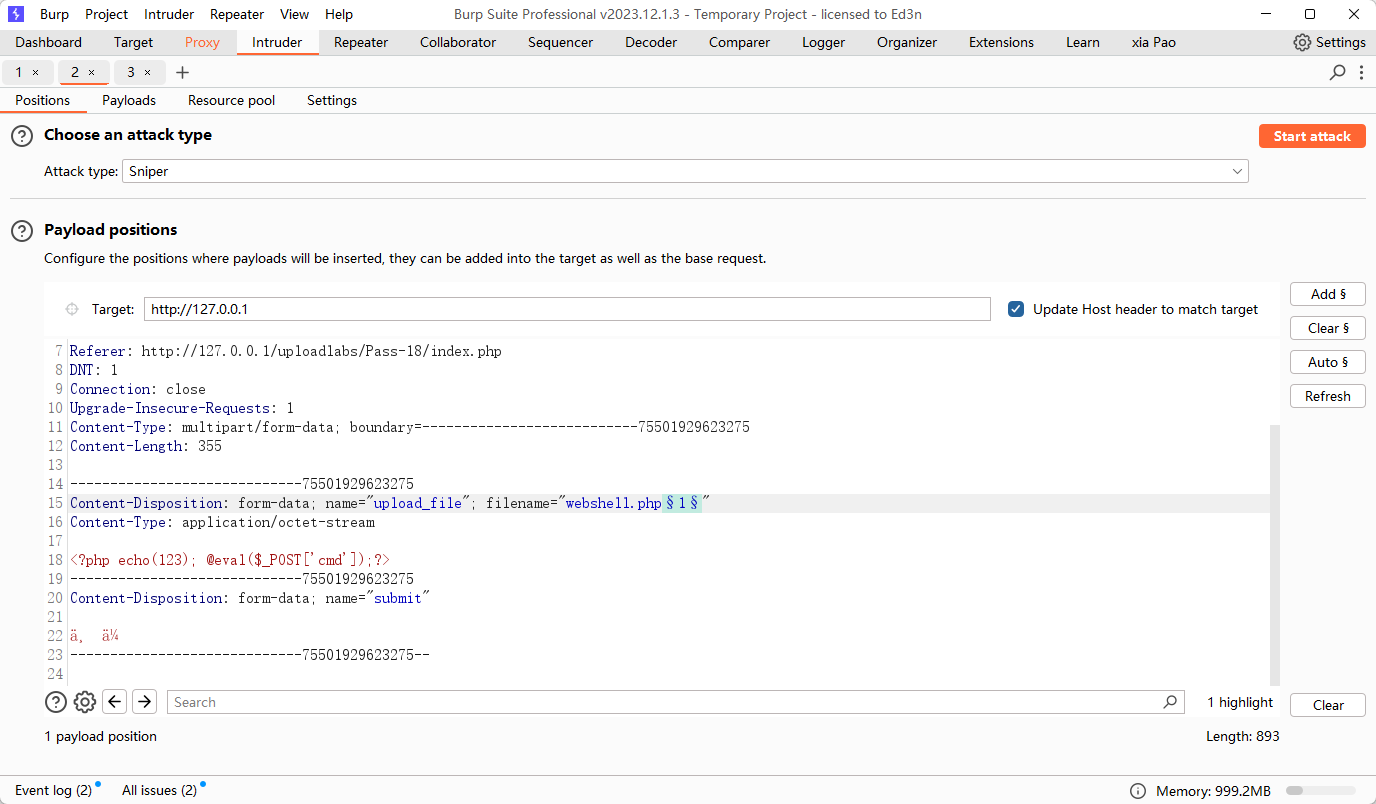The height and width of the screenshot is (804, 1376).
Task: Switch to the Proxy tab
Action: click(202, 42)
